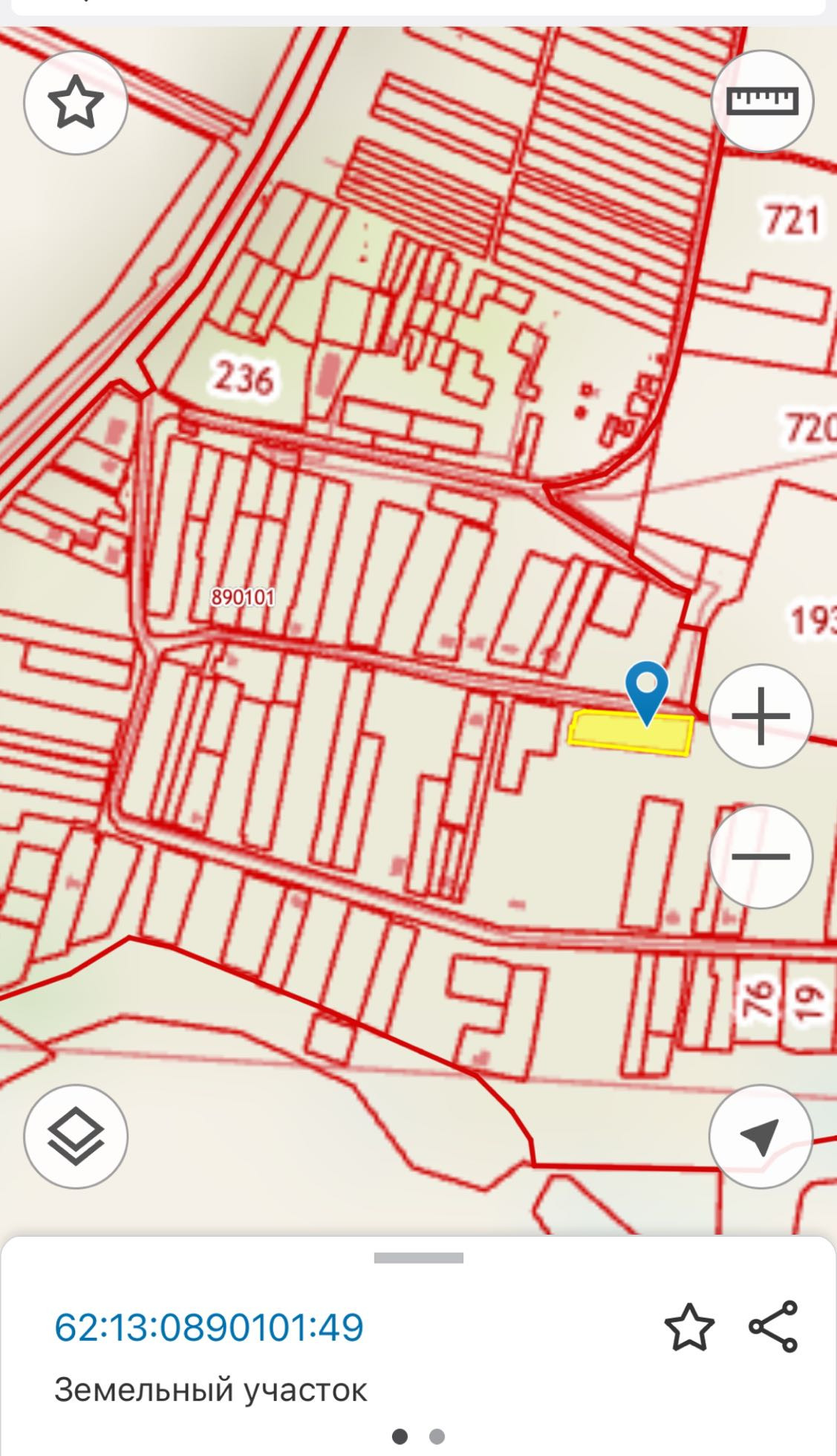Image resolution: width=837 pixels, height=1456 pixels.
Task: Select parcel labeled 236 on map
Action: (243, 377)
